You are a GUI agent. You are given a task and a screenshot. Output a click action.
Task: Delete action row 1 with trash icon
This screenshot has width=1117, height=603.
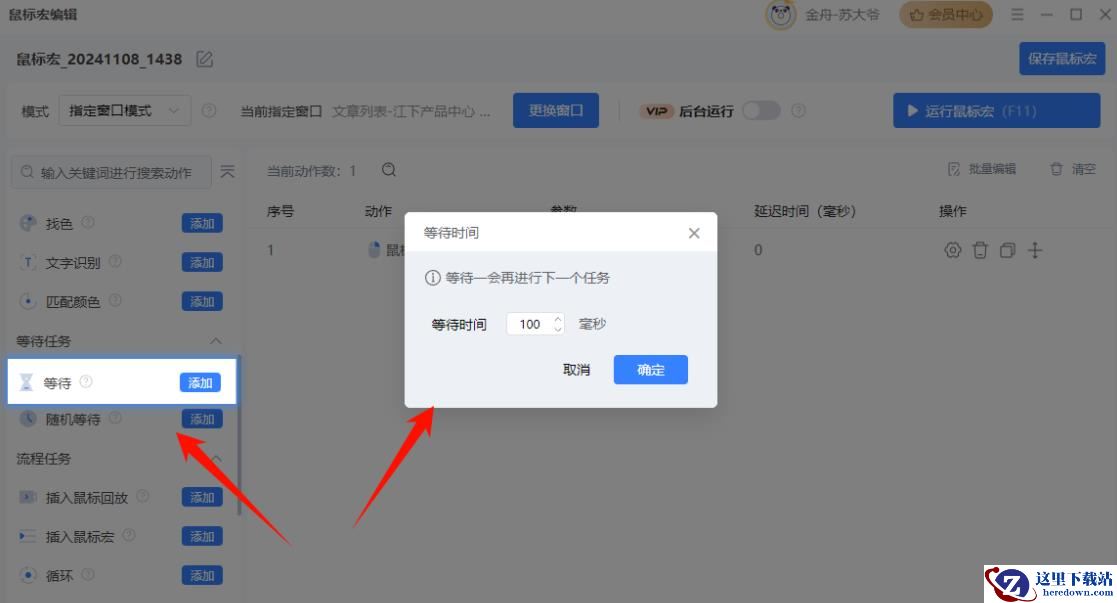click(x=980, y=250)
